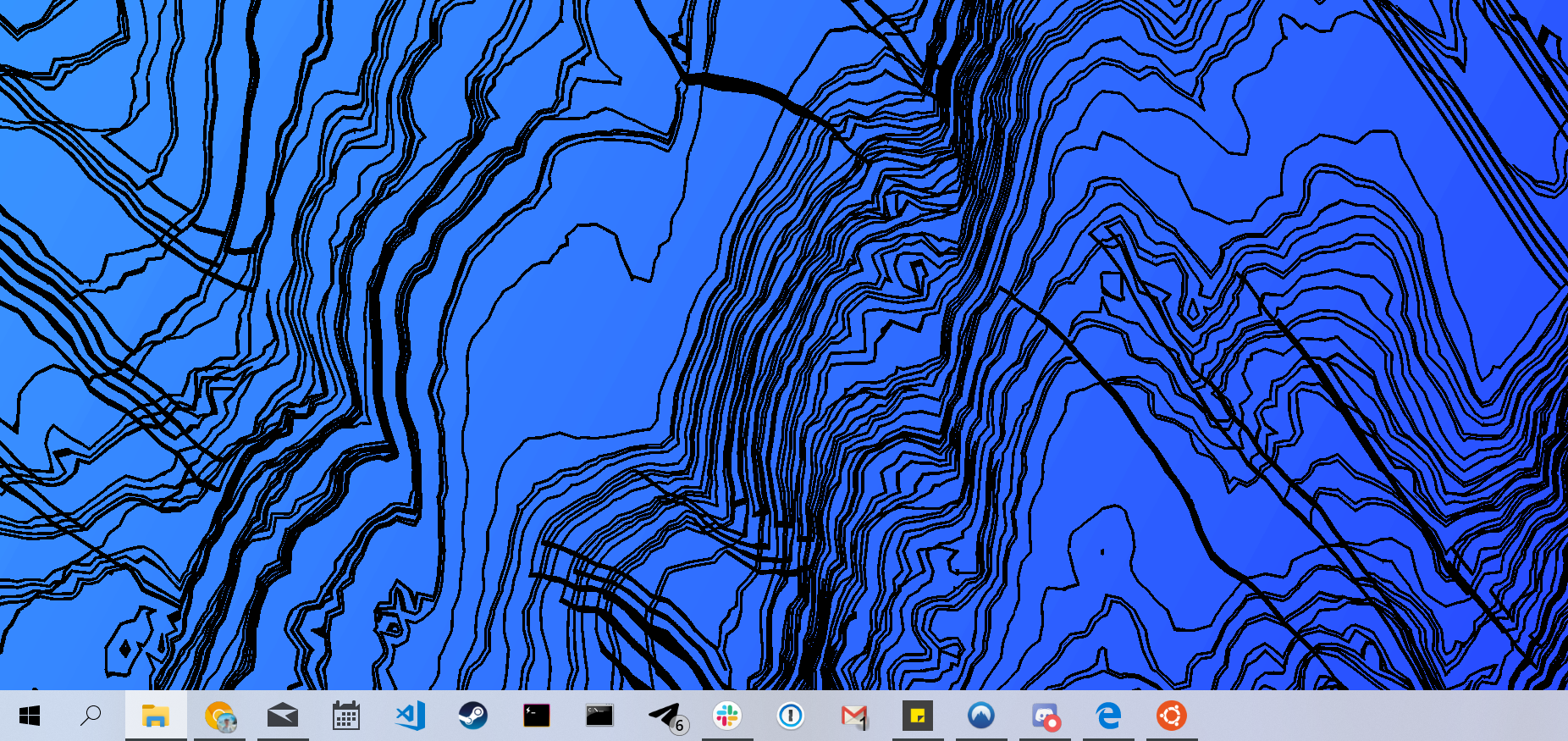Open the Calendar app
Screen dimensions: 1568x741
coord(346,716)
